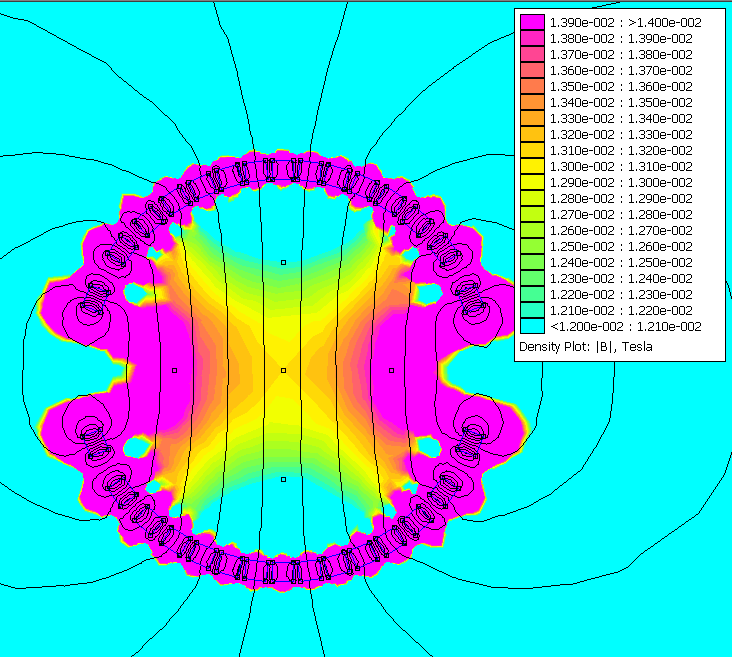The image size is (732, 657).
Task: Click the 1.210e-002 : 1.220e-002 legend swatch
Action: (531, 310)
